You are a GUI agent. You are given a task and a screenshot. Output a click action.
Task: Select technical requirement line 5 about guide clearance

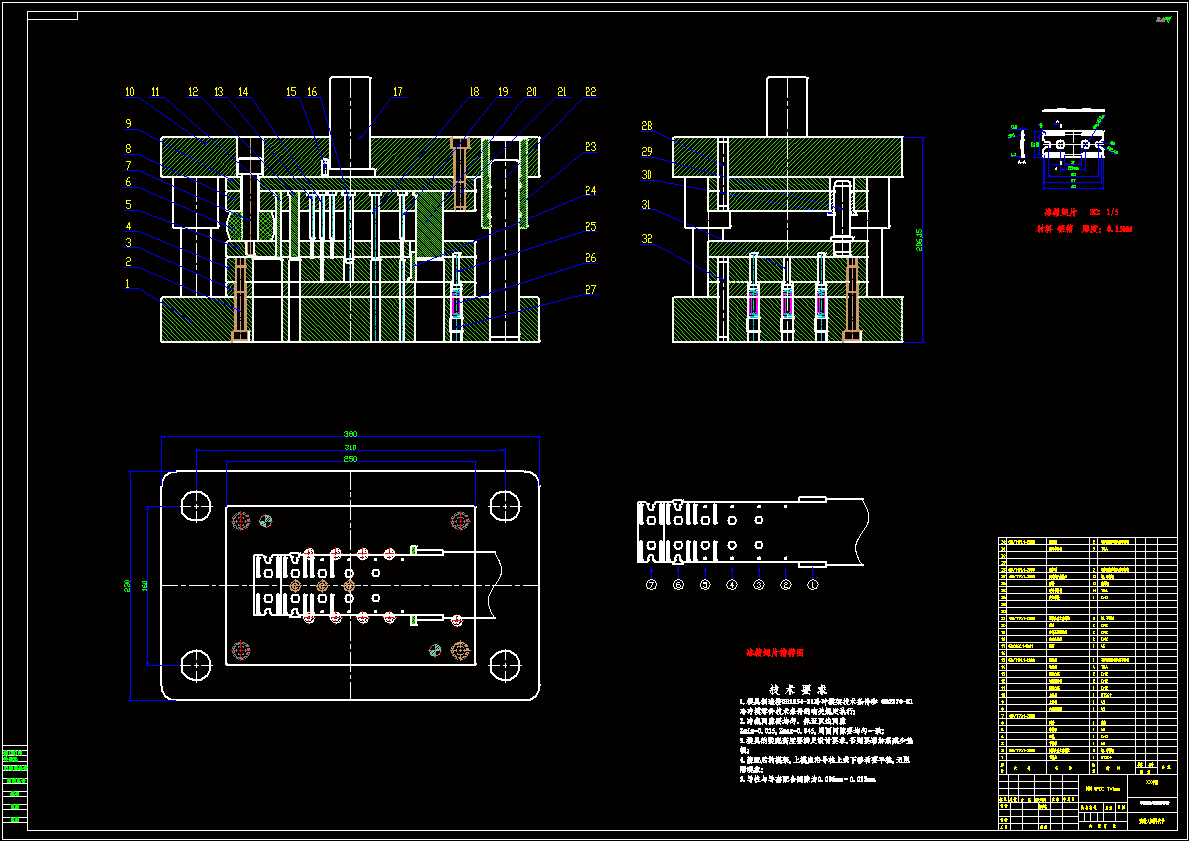(x=808, y=779)
